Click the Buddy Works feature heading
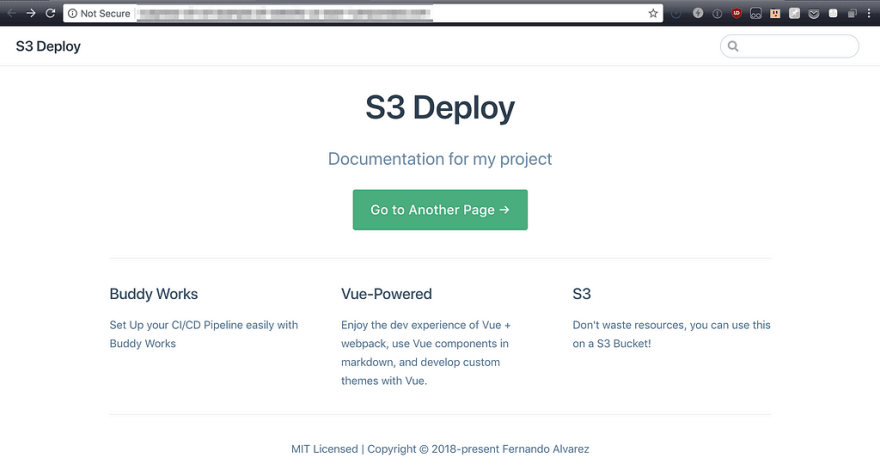This screenshot has width=880, height=470. [x=154, y=294]
